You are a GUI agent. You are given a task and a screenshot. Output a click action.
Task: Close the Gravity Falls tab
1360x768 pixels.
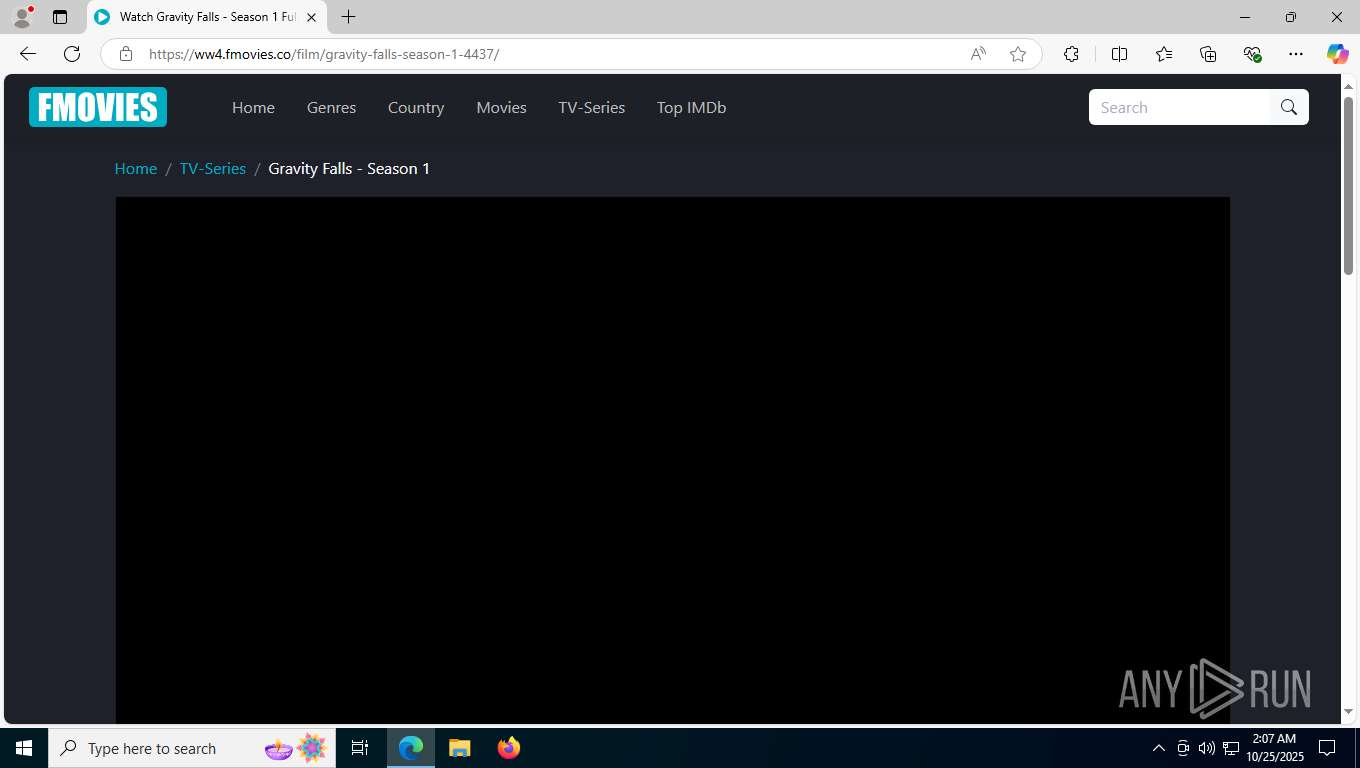(x=311, y=17)
